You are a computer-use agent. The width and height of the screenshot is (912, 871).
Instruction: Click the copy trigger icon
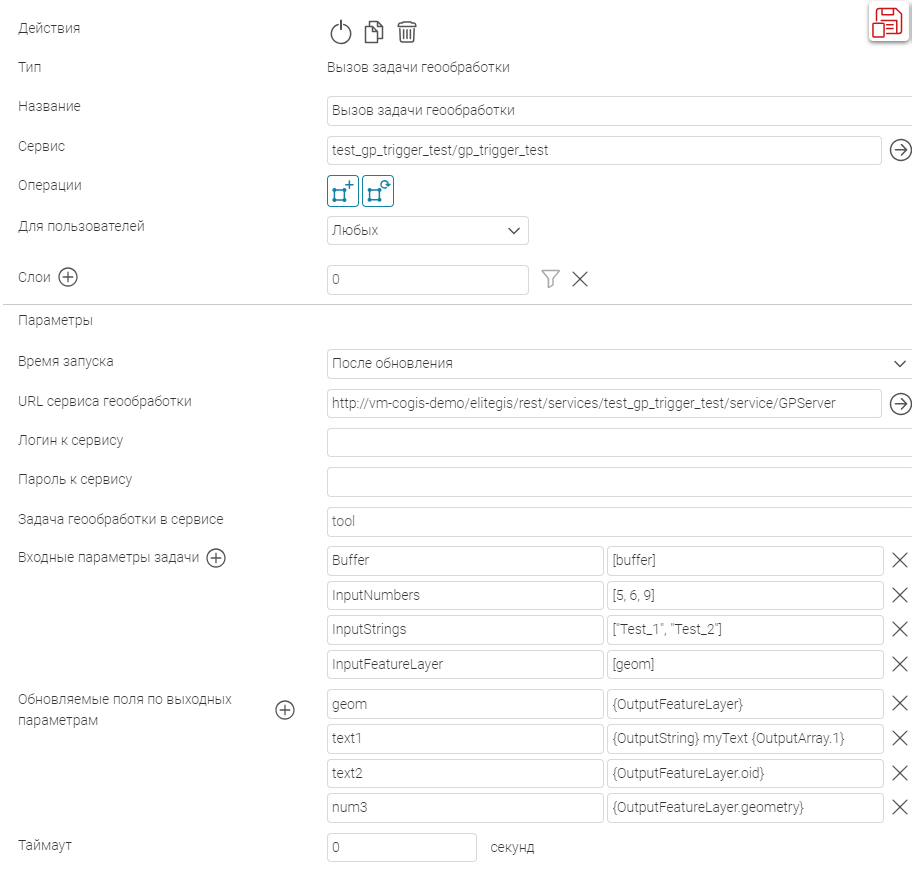[374, 32]
